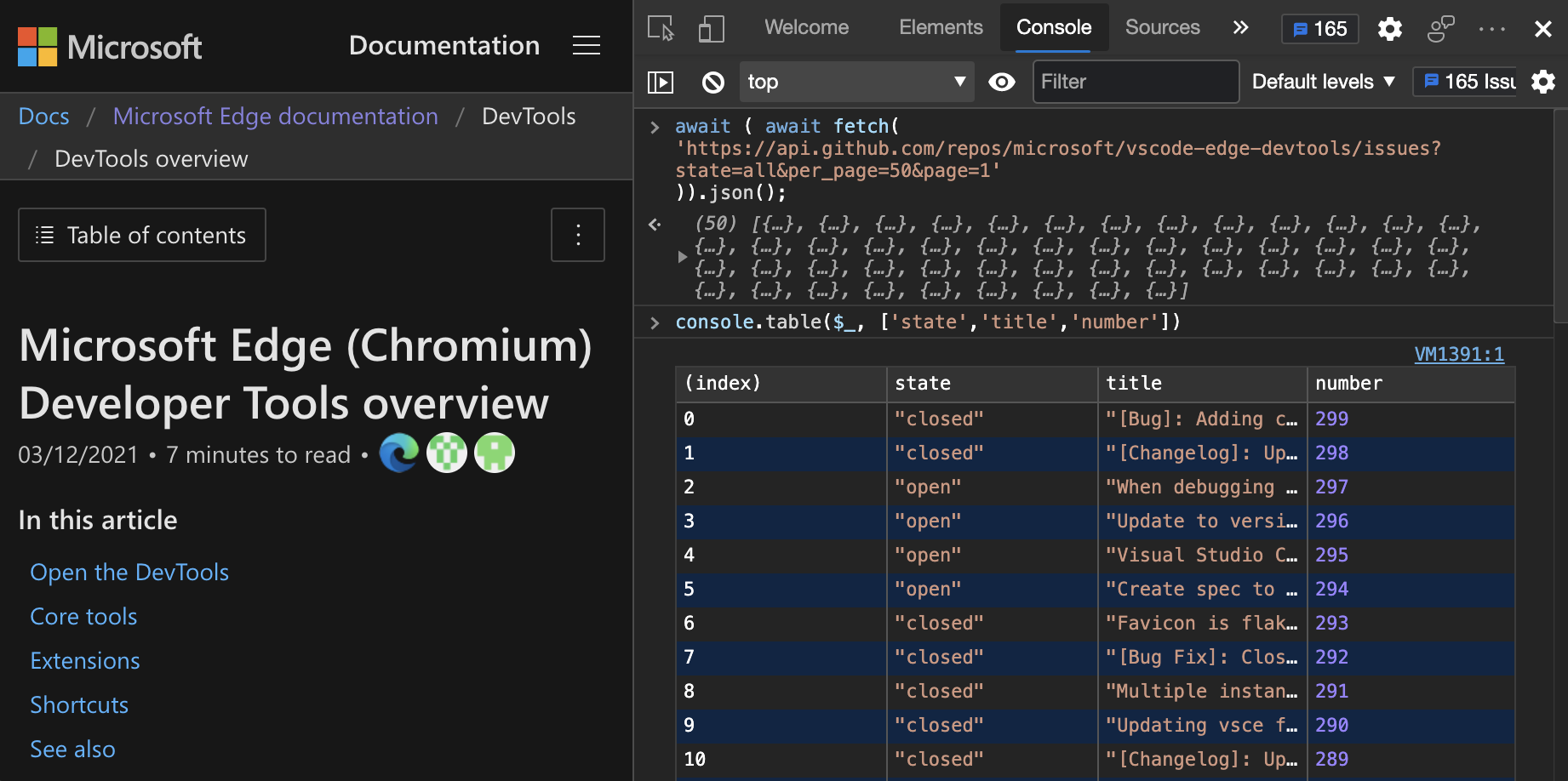The width and height of the screenshot is (1568, 781).
Task: Open the DevTools more options ellipsis
Action: (x=1491, y=29)
